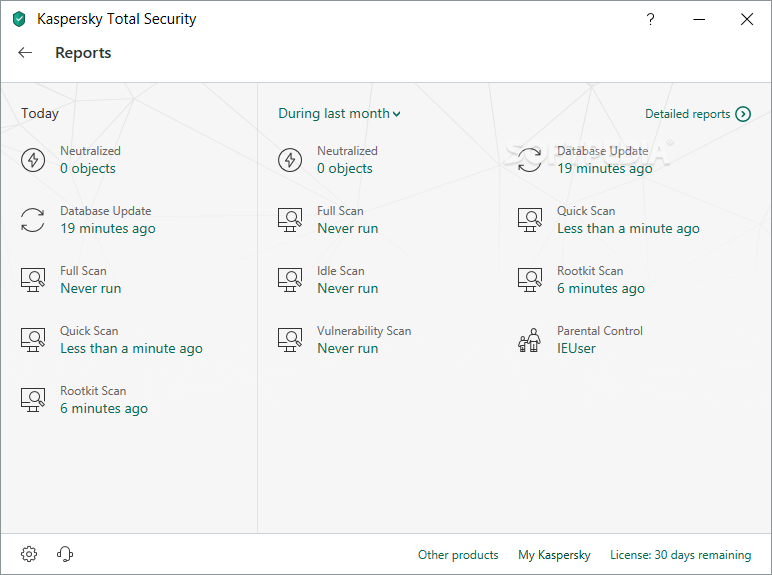The height and width of the screenshot is (575, 772).
Task: Open Support via the headset icon
Action: (64, 554)
